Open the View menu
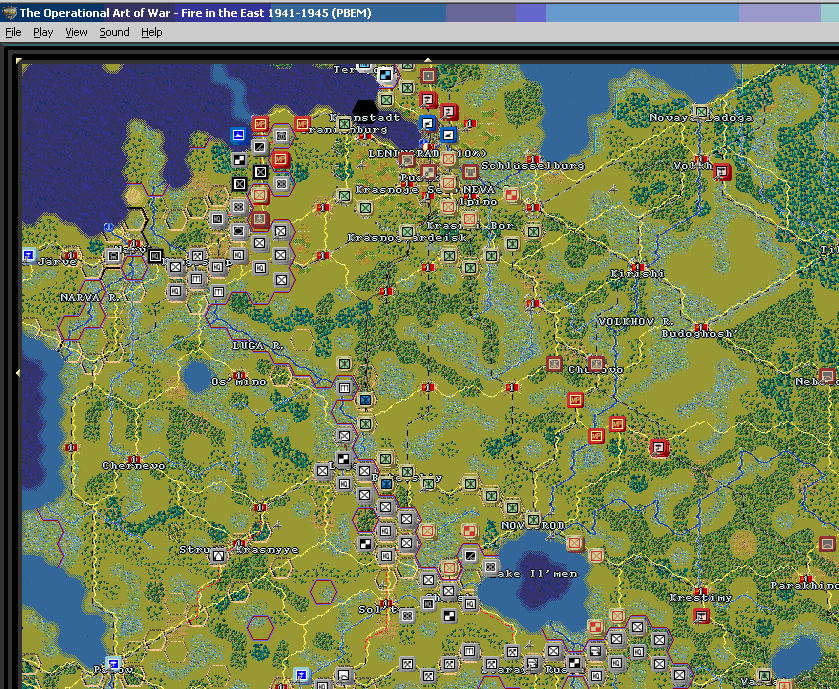The width and height of the screenshot is (839, 689). click(x=76, y=32)
